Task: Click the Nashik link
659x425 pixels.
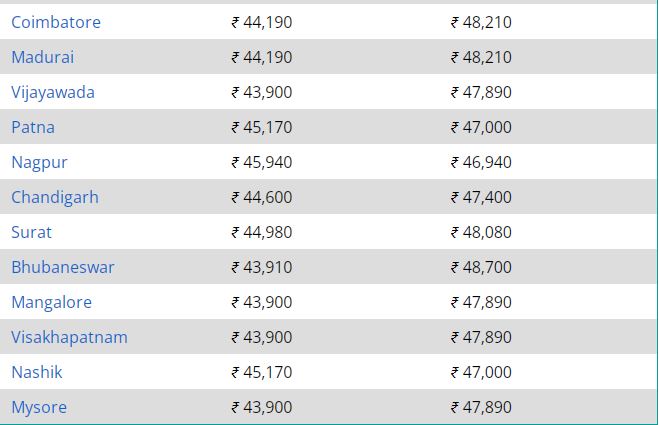Action: pyautogui.click(x=37, y=372)
